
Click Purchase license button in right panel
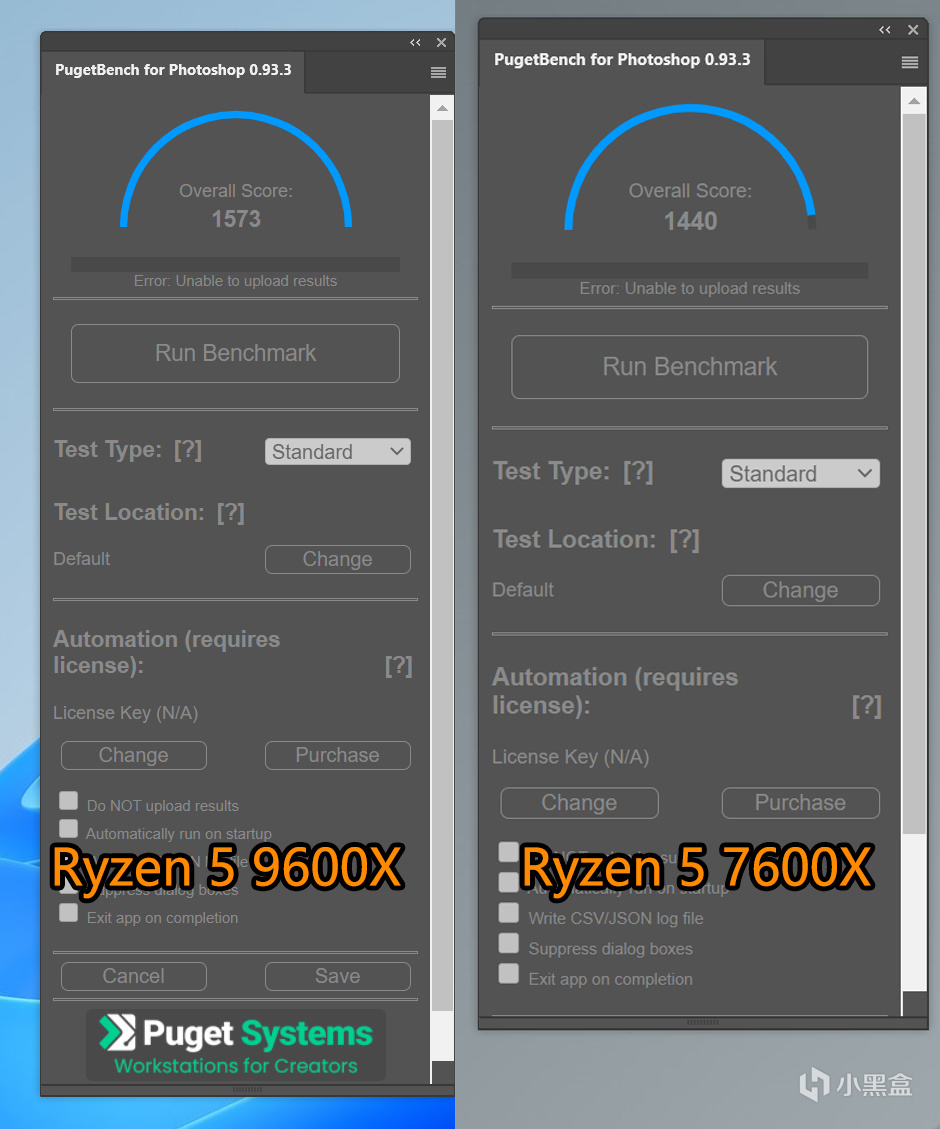click(x=800, y=803)
